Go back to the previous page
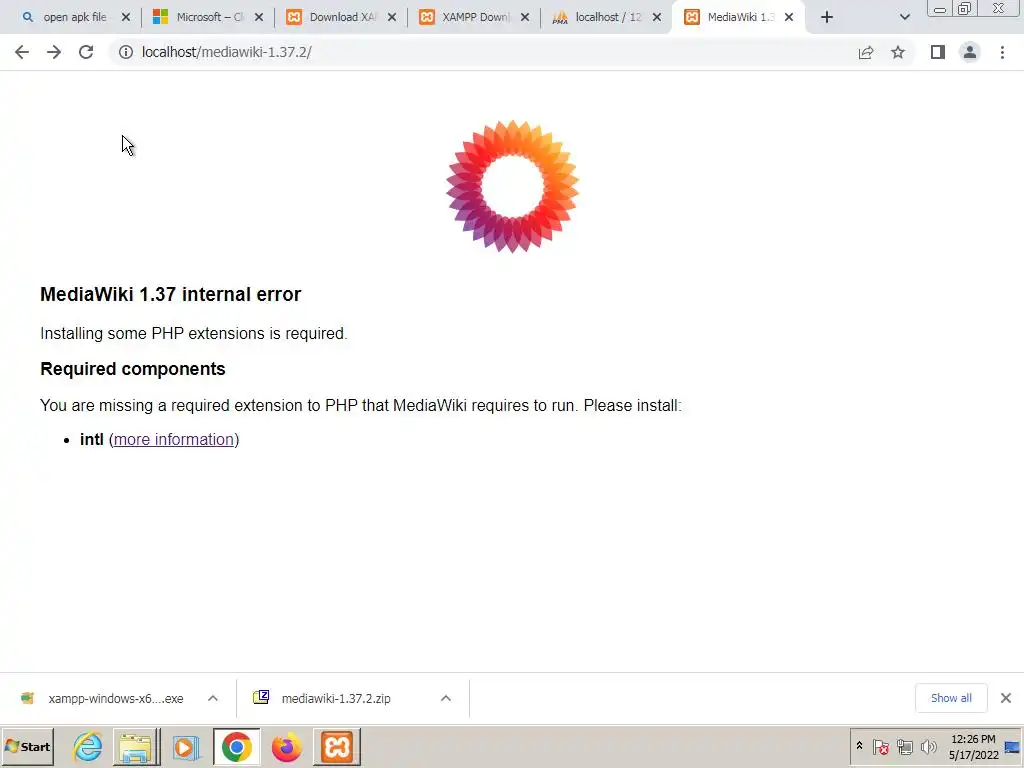This screenshot has height=768, width=1024. pyautogui.click(x=22, y=52)
